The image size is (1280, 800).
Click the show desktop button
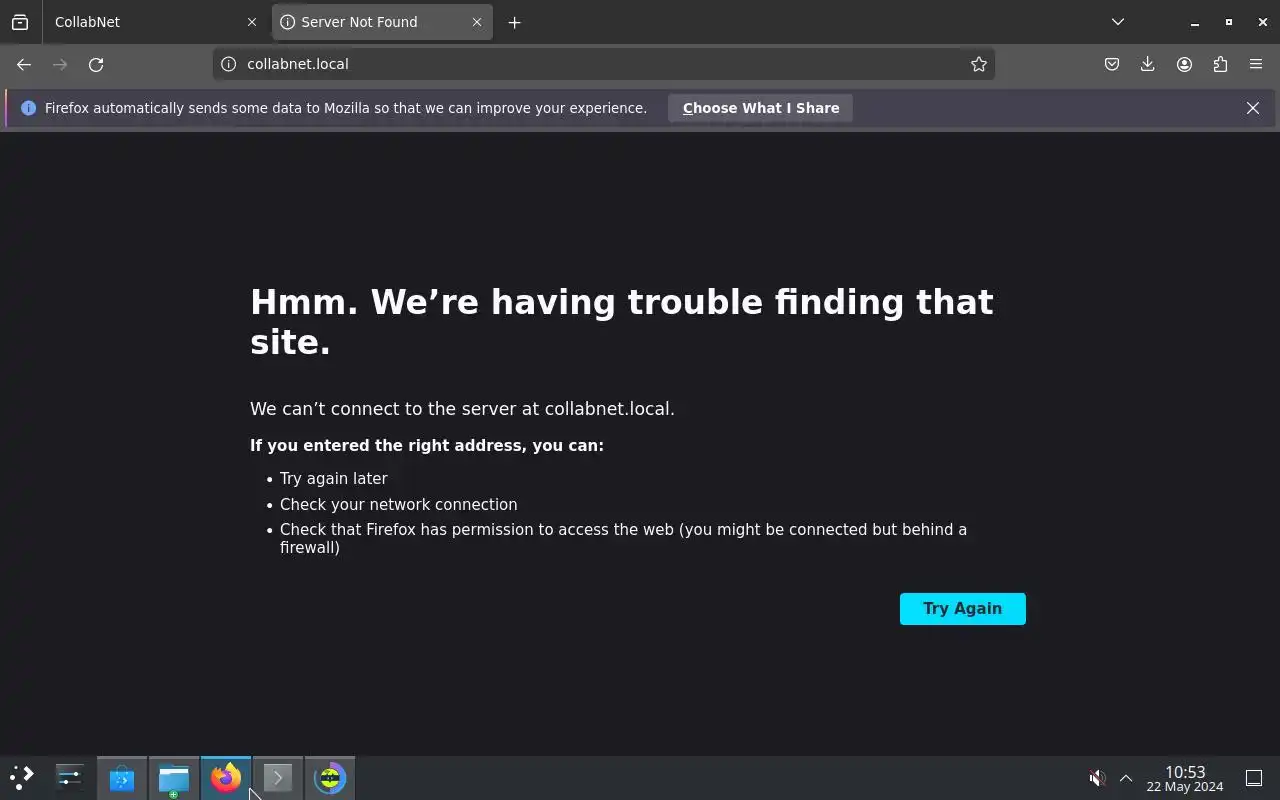click(1254, 778)
